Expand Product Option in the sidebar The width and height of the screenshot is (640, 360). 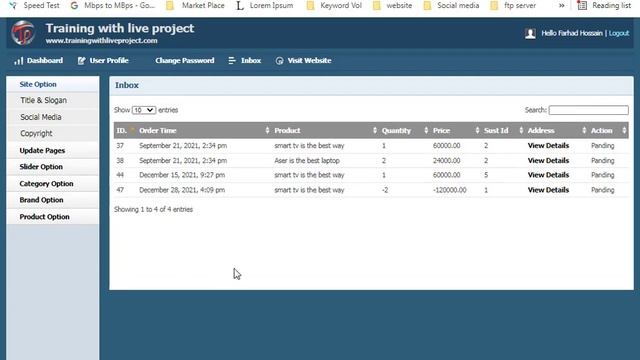click(x=53, y=217)
